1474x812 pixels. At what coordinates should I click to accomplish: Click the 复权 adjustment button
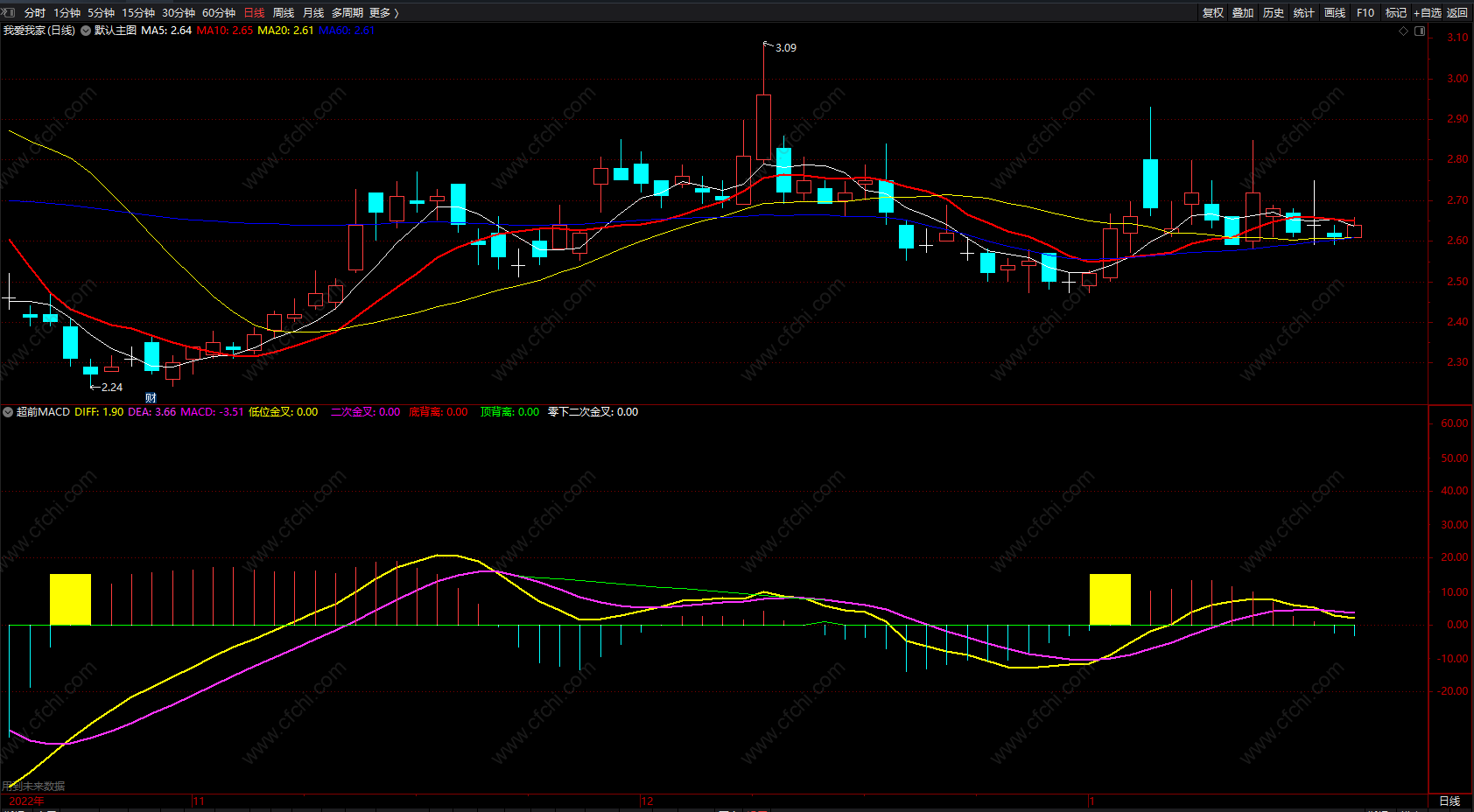(x=1213, y=12)
